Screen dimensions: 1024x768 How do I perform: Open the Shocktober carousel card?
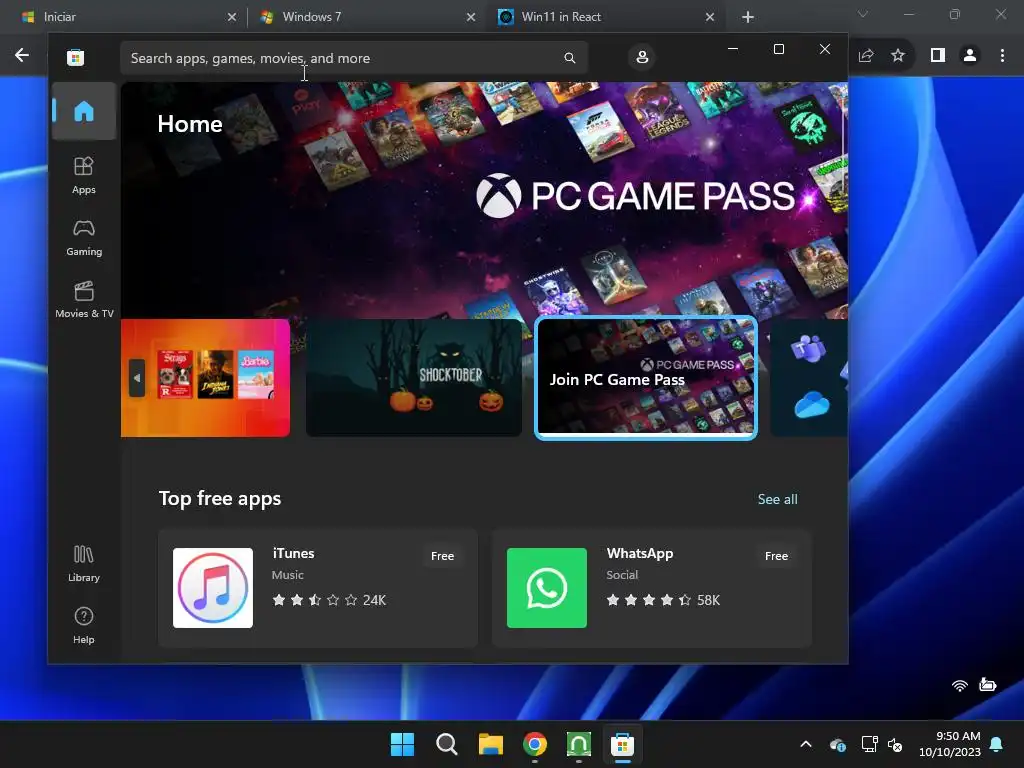tap(414, 377)
